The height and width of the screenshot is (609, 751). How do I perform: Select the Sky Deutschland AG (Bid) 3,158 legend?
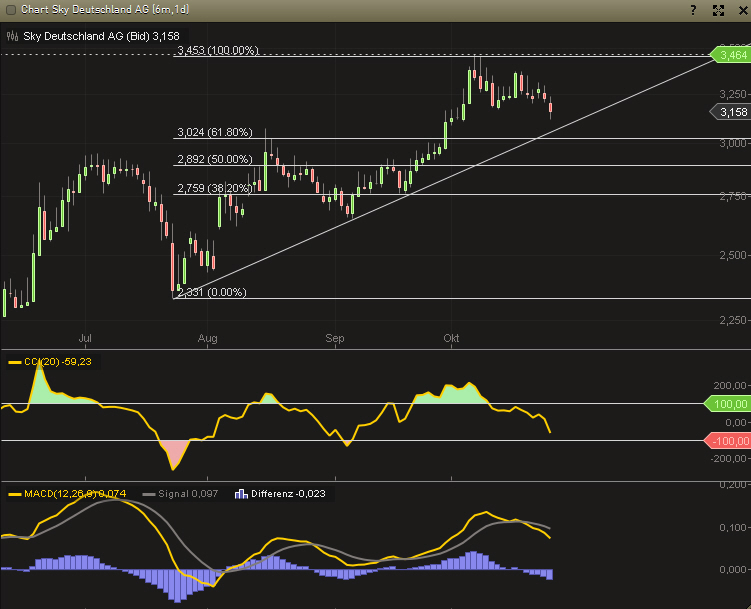[101, 36]
